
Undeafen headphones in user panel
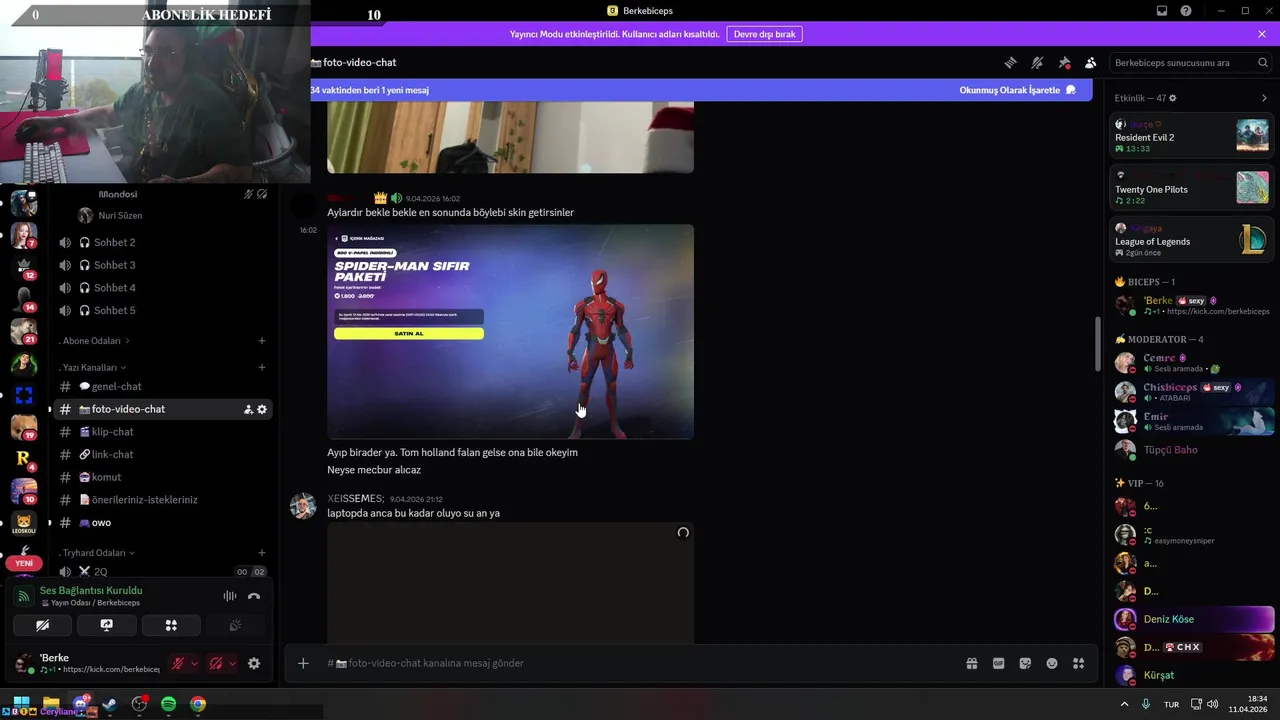(216, 663)
